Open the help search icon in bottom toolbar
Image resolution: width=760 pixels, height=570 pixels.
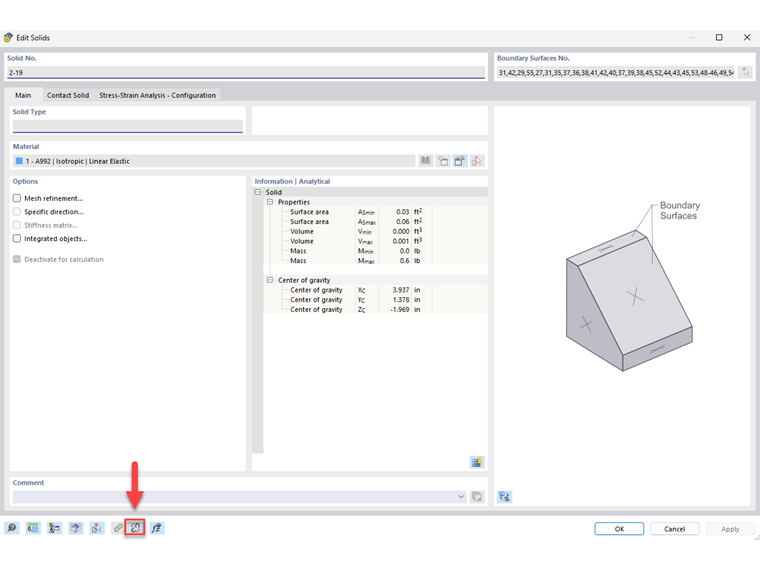[12, 528]
